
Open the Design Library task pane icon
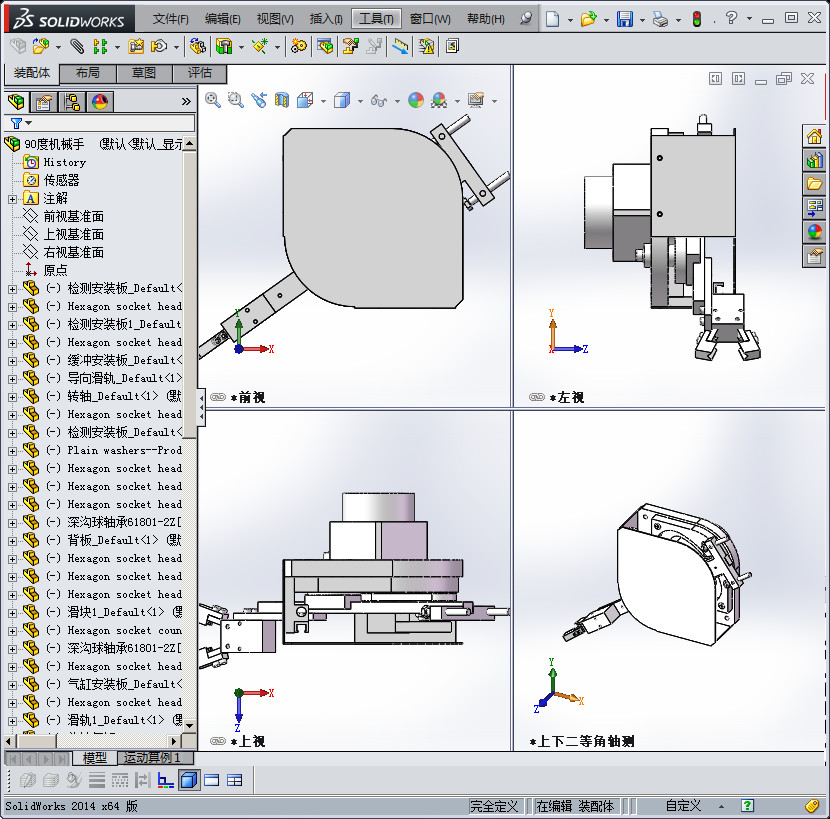(814, 160)
